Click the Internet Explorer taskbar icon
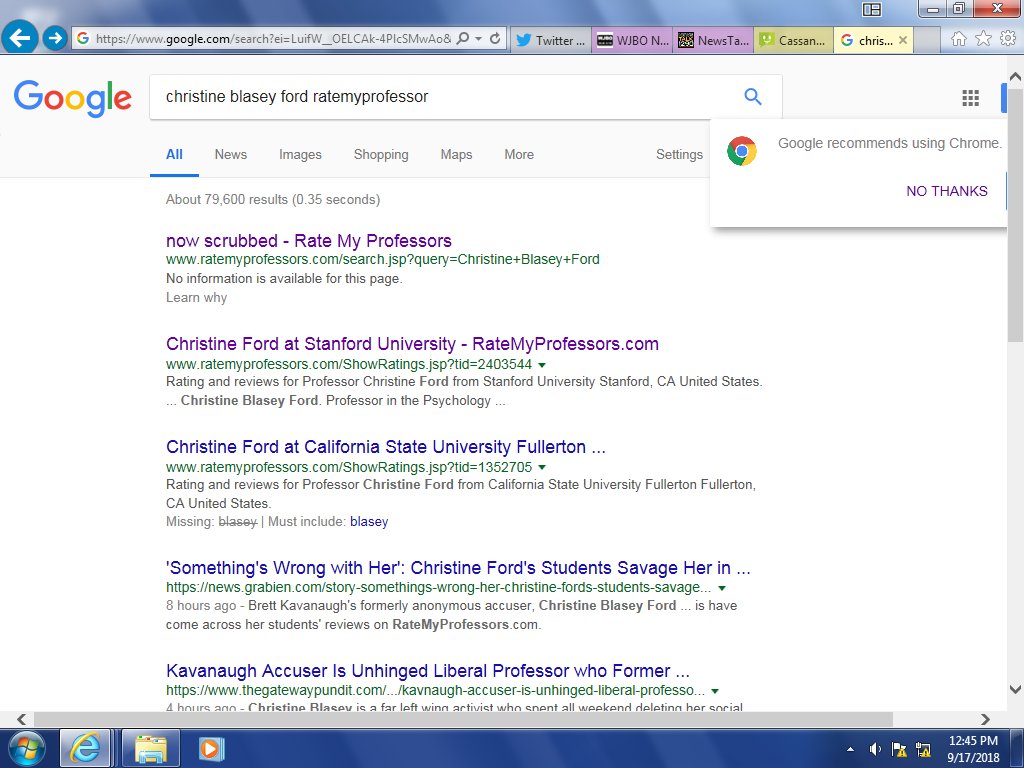 pyautogui.click(x=86, y=748)
